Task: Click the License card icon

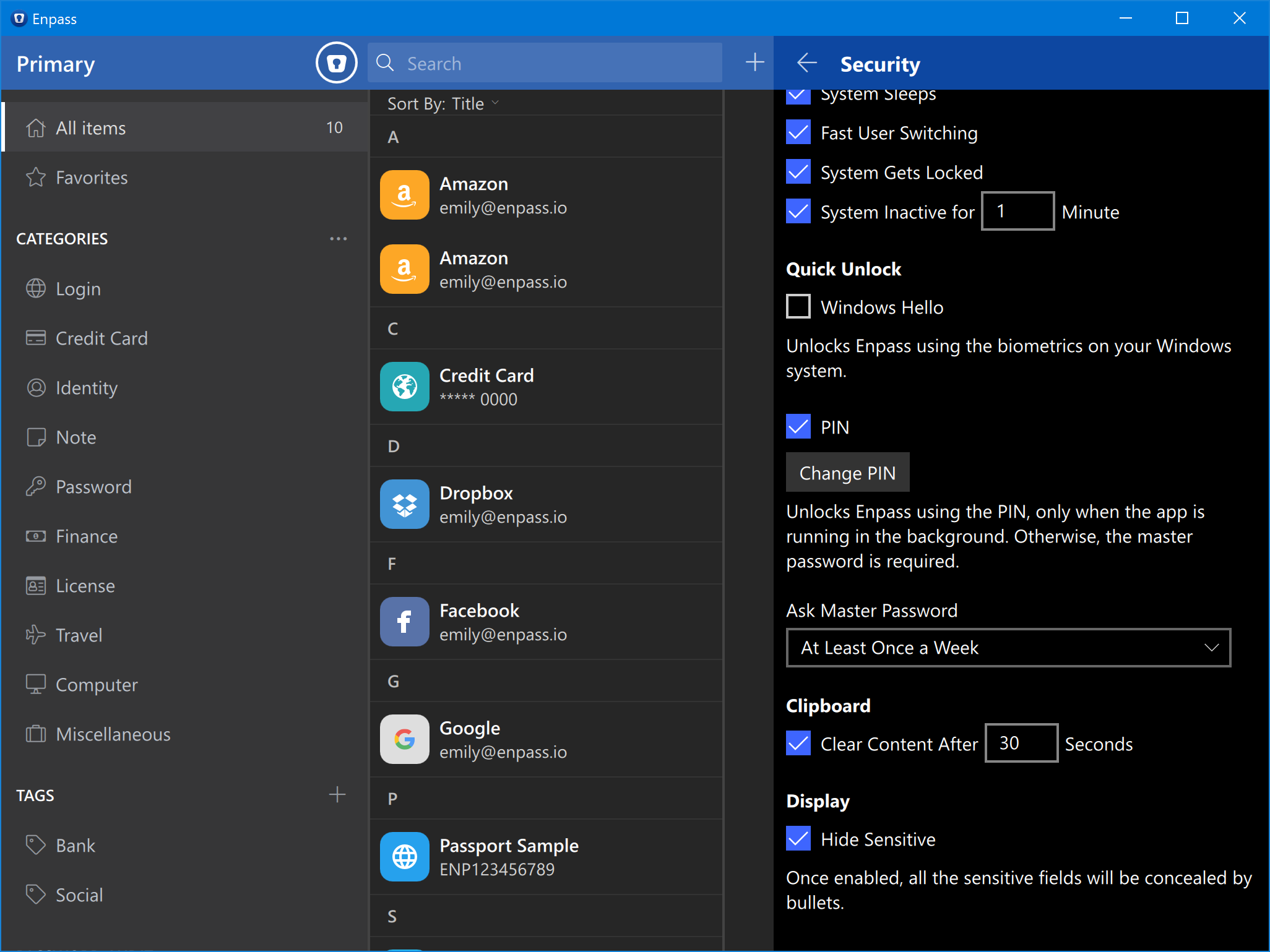Action: pyautogui.click(x=36, y=586)
